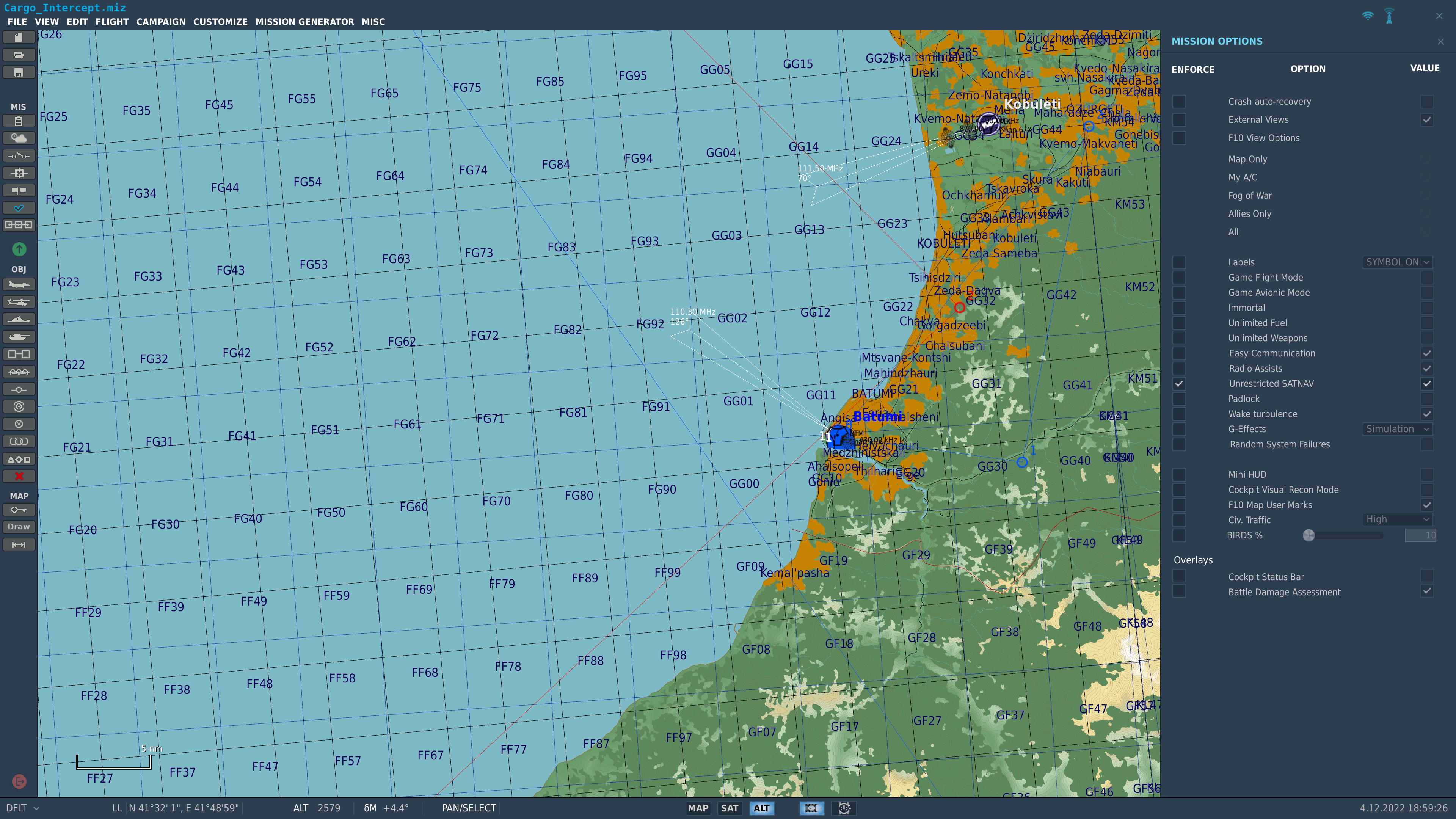
Task: Click the LL coordinates readout field
Action: pos(184,808)
